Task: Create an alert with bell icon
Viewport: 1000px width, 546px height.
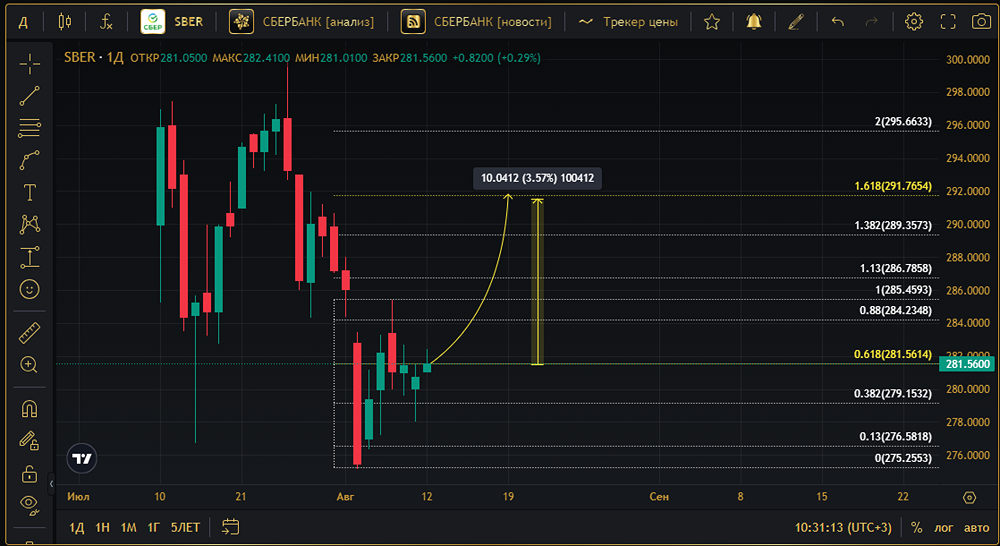Action: coord(754,22)
